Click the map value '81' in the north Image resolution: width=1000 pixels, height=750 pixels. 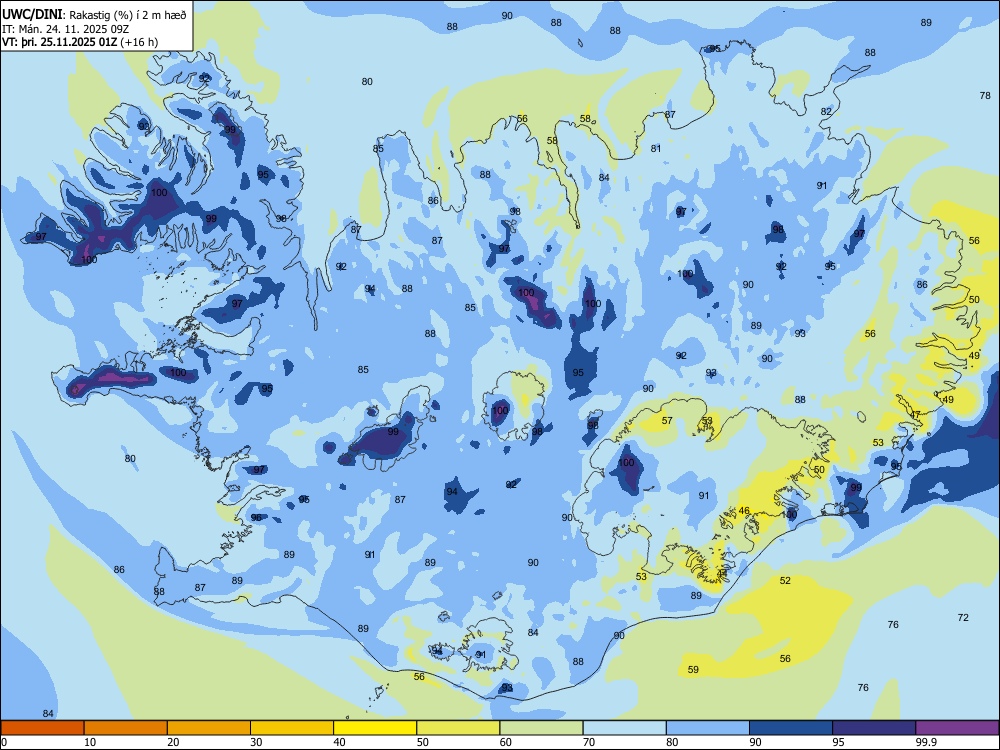click(656, 149)
